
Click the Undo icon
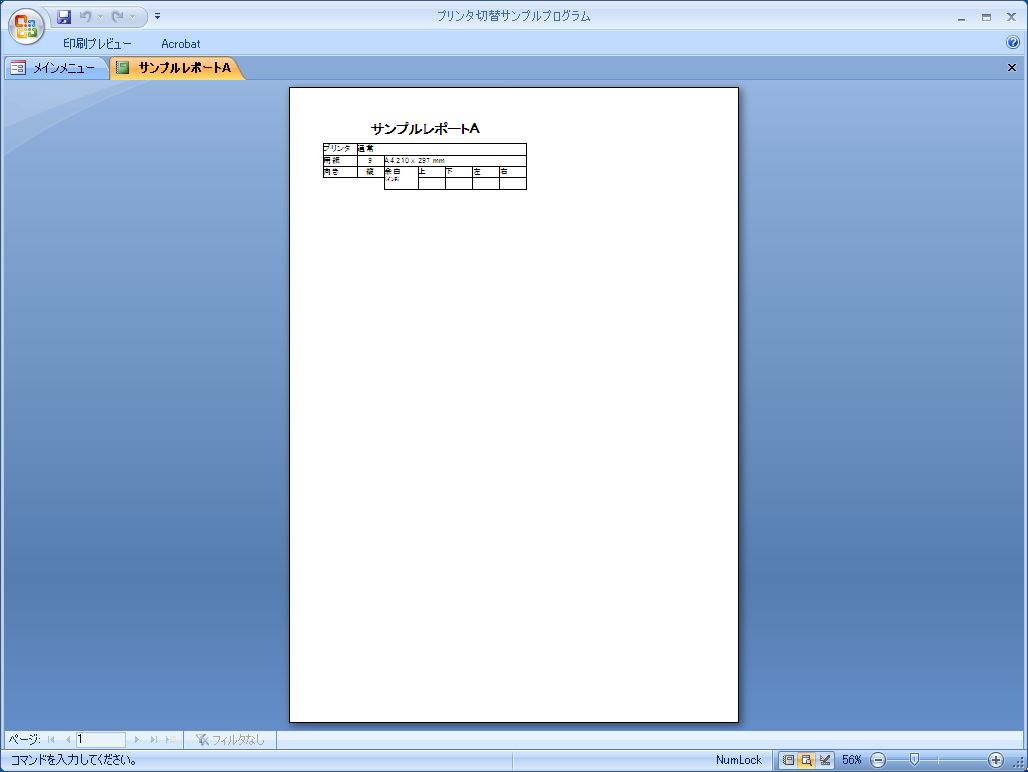[86, 17]
